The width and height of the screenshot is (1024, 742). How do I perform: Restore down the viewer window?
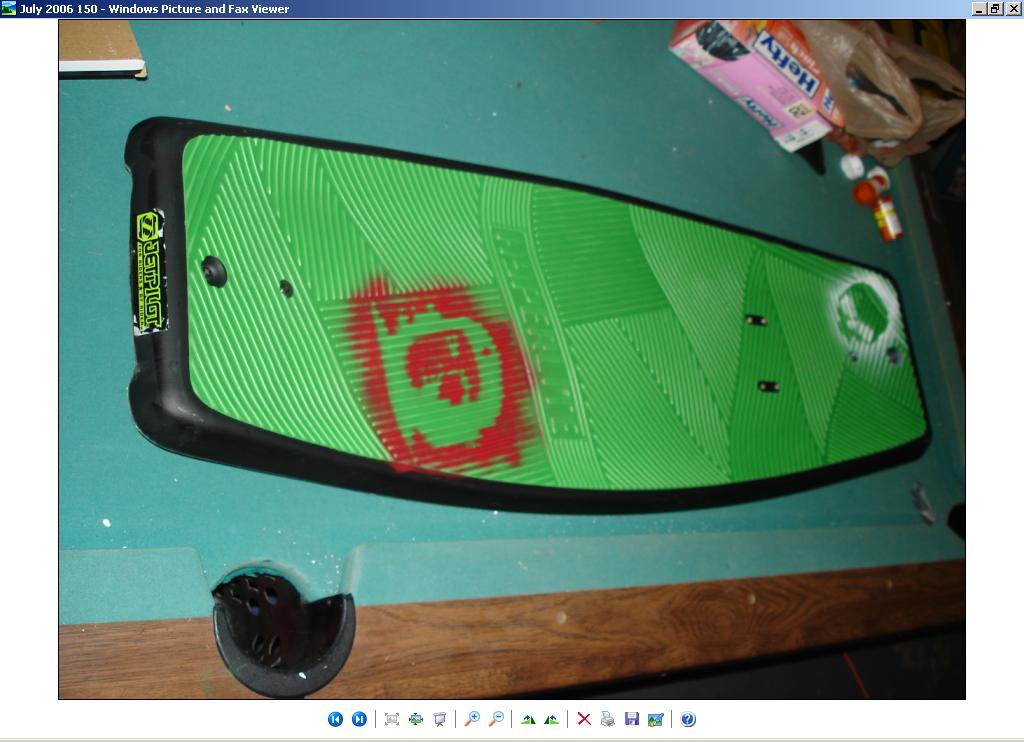996,9
